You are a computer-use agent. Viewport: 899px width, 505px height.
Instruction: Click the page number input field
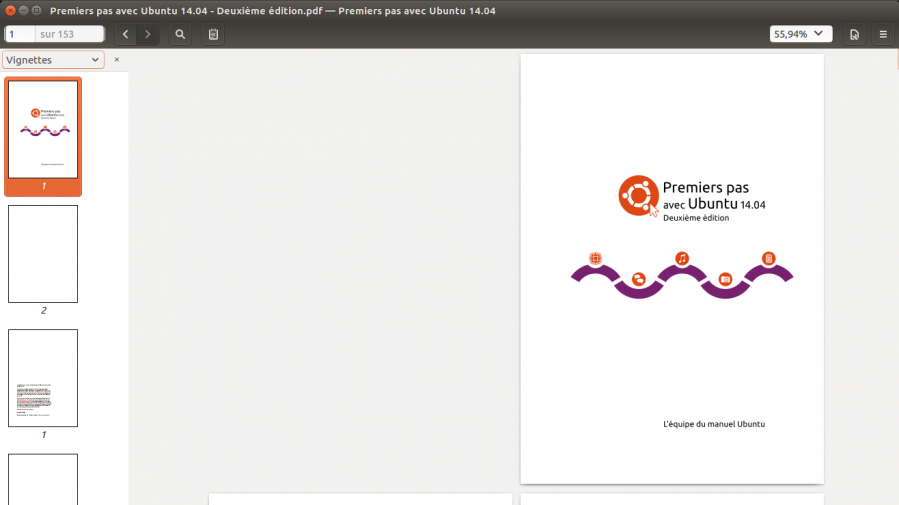[20, 34]
